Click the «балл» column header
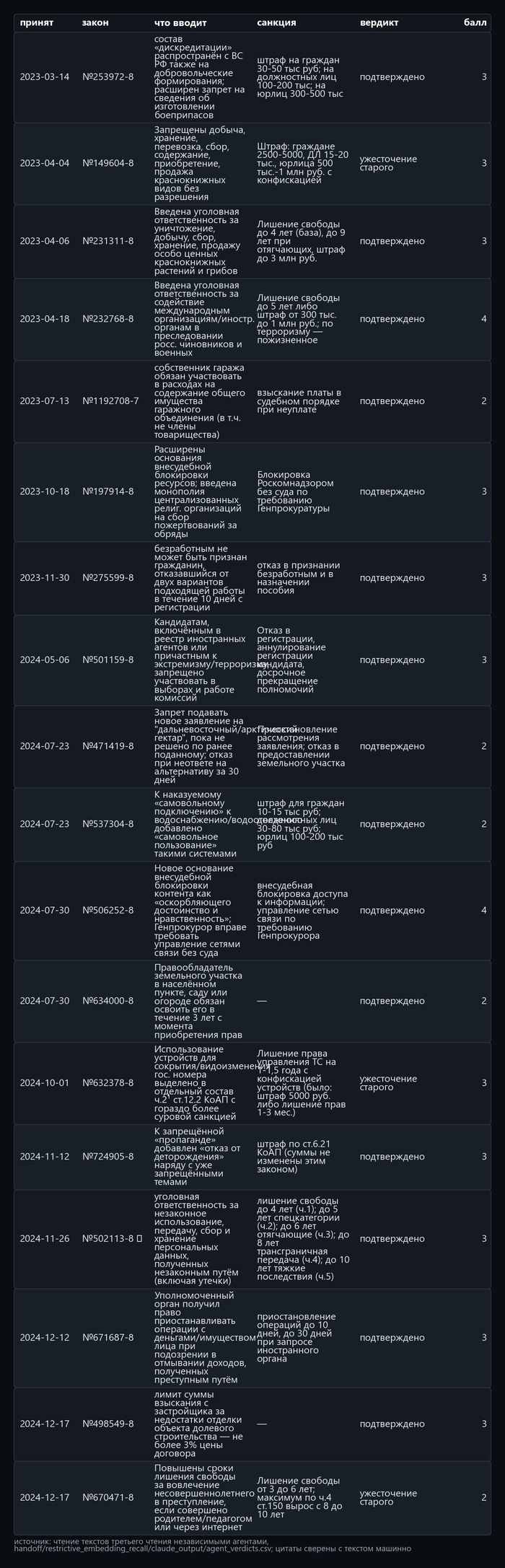 click(x=475, y=22)
